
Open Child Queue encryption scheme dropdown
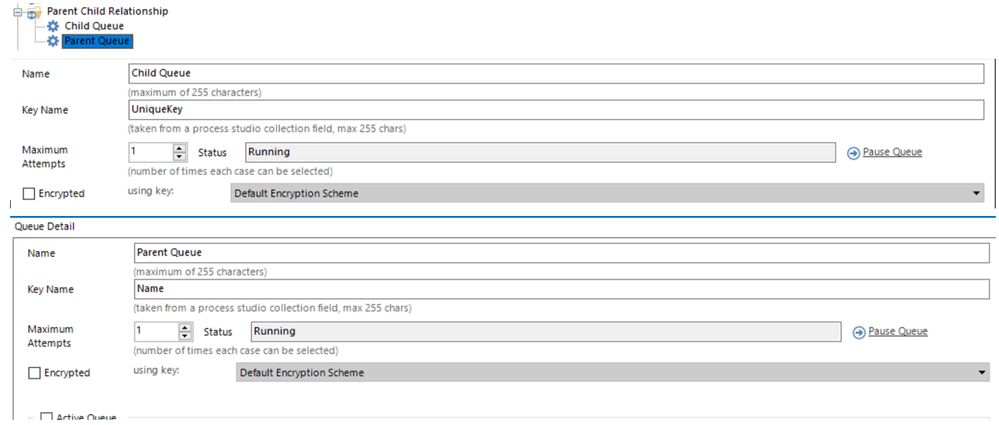tap(607, 193)
